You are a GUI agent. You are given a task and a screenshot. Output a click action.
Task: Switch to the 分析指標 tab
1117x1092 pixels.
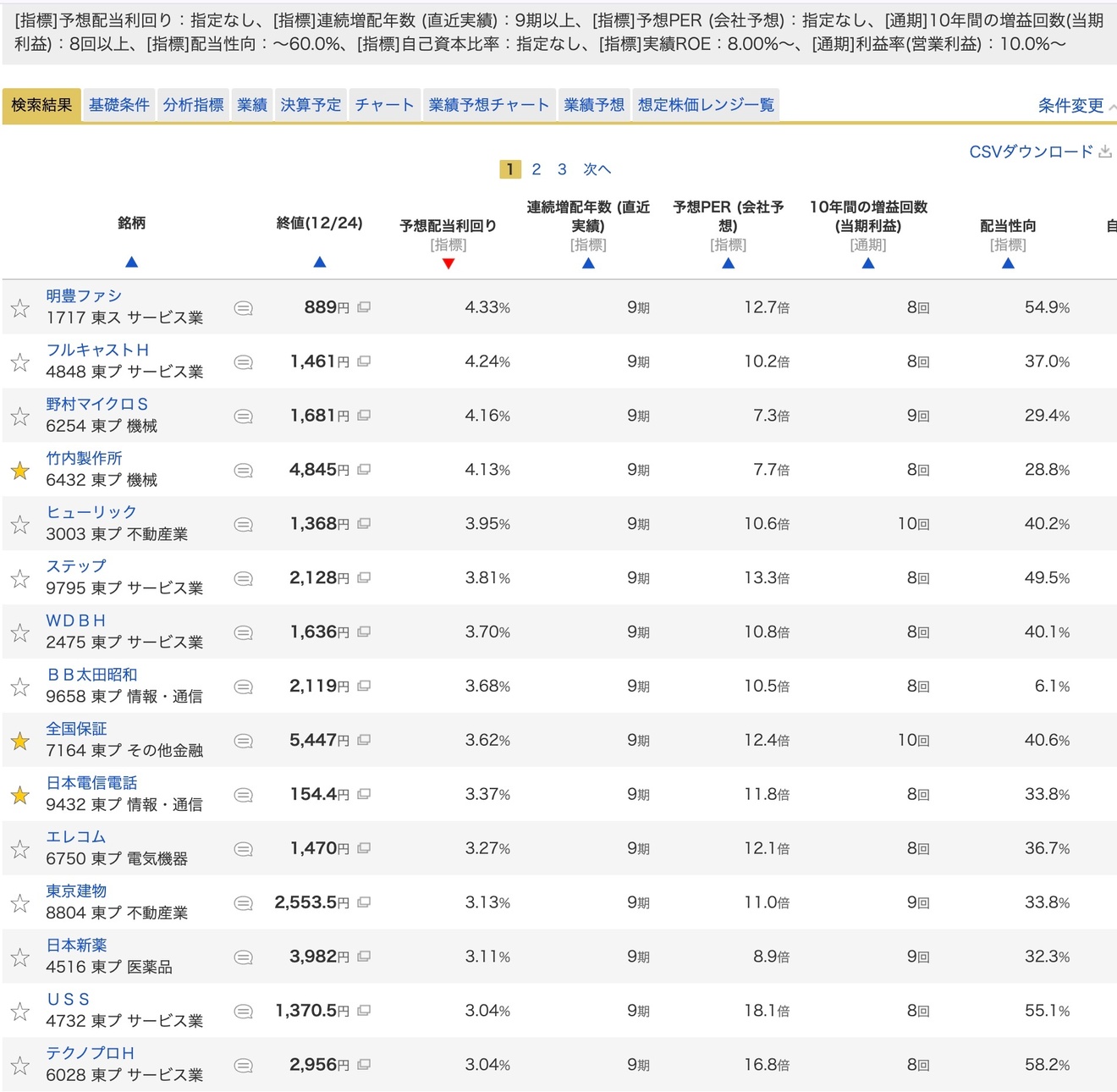pyautogui.click(x=194, y=105)
